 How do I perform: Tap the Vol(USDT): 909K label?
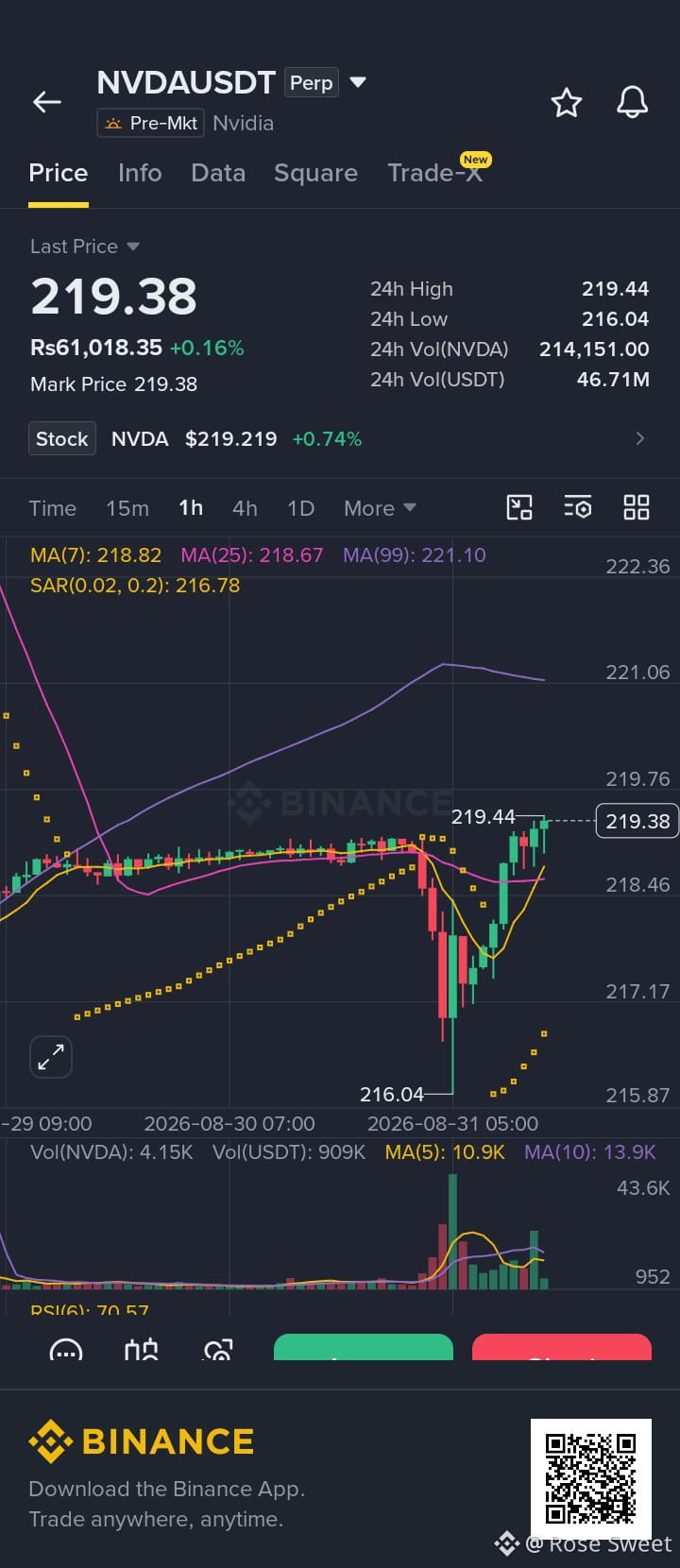click(289, 1152)
